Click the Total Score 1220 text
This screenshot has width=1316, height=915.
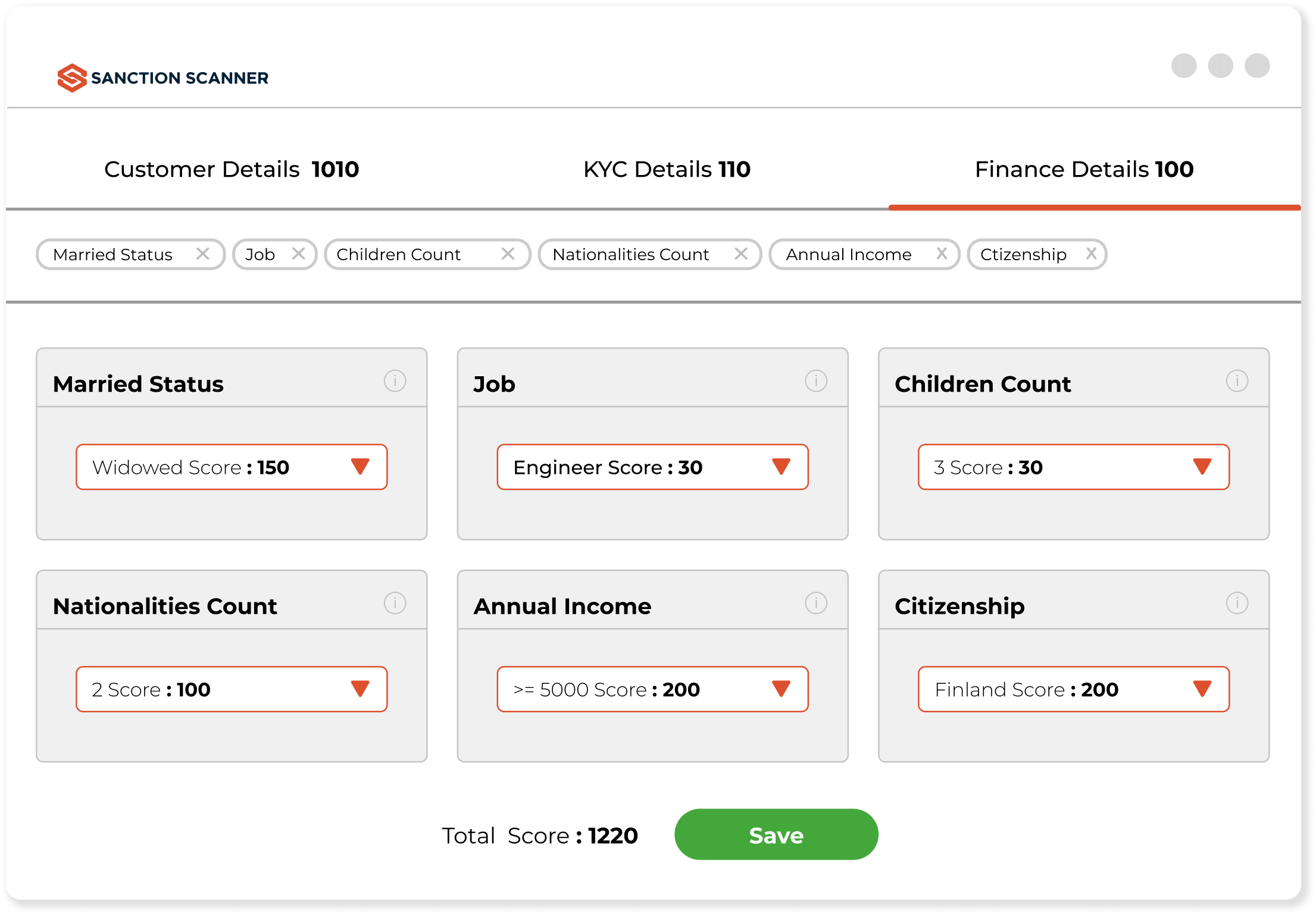[x=540, y=836]
